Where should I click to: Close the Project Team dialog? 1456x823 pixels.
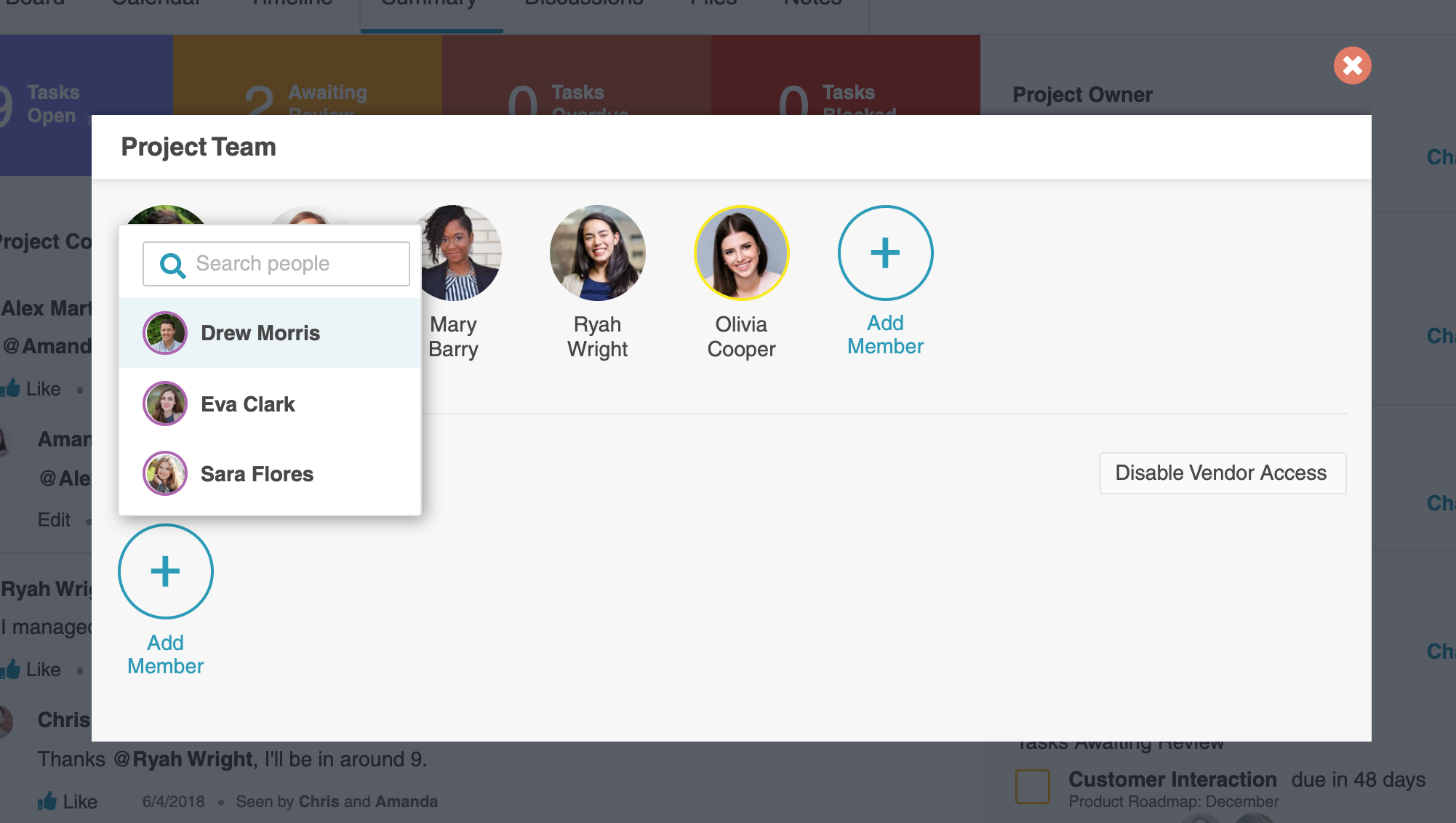point(1352,65)
